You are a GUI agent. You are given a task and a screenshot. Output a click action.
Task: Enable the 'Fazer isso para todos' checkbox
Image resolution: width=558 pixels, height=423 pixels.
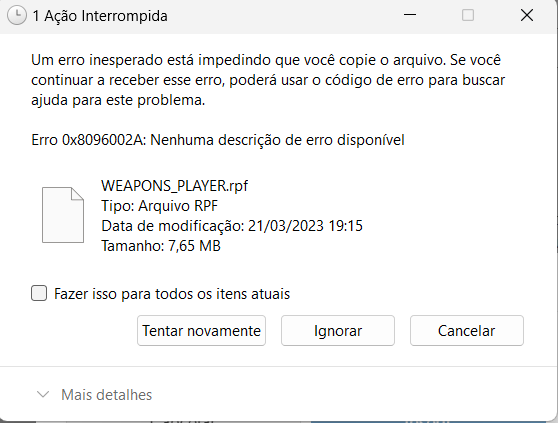[x=39, y=294]
